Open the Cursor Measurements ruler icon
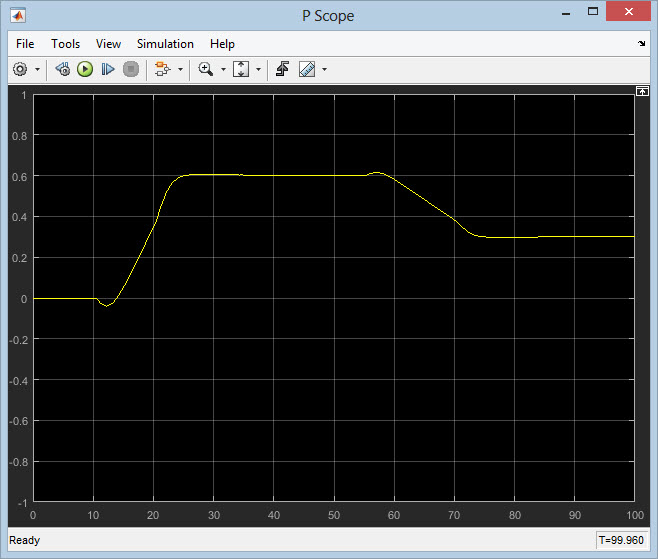Screen dimensions: 658x559 (x=307, y=69)
